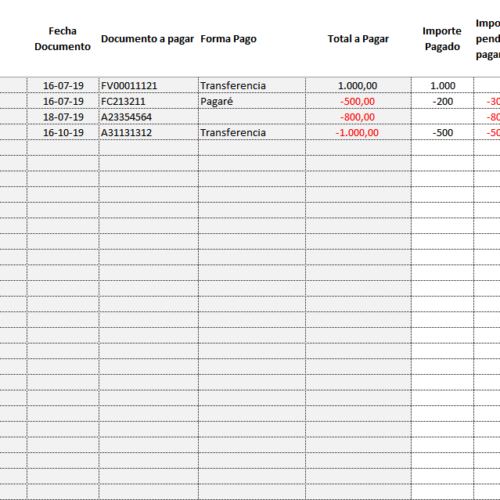The width and height of the screenshot is (500, 500).
Task: Select paid amount 1.000
Action: (x=443, y=85)
